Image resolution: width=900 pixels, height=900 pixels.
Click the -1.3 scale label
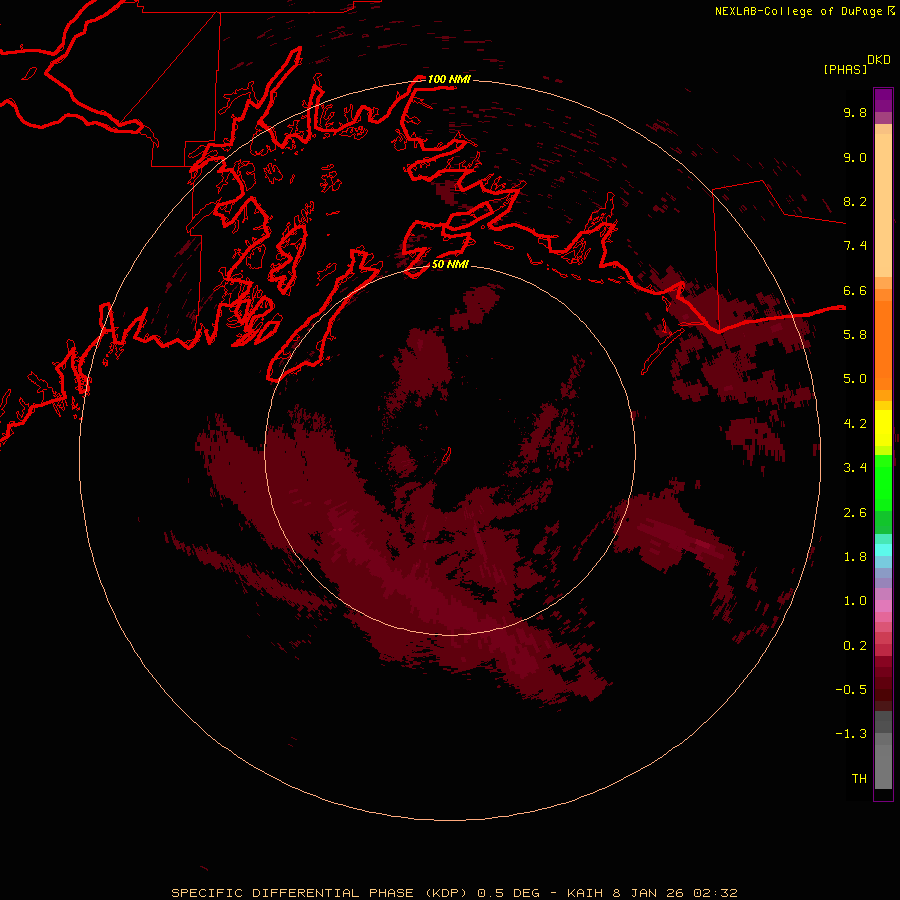(x=851, y=734)
